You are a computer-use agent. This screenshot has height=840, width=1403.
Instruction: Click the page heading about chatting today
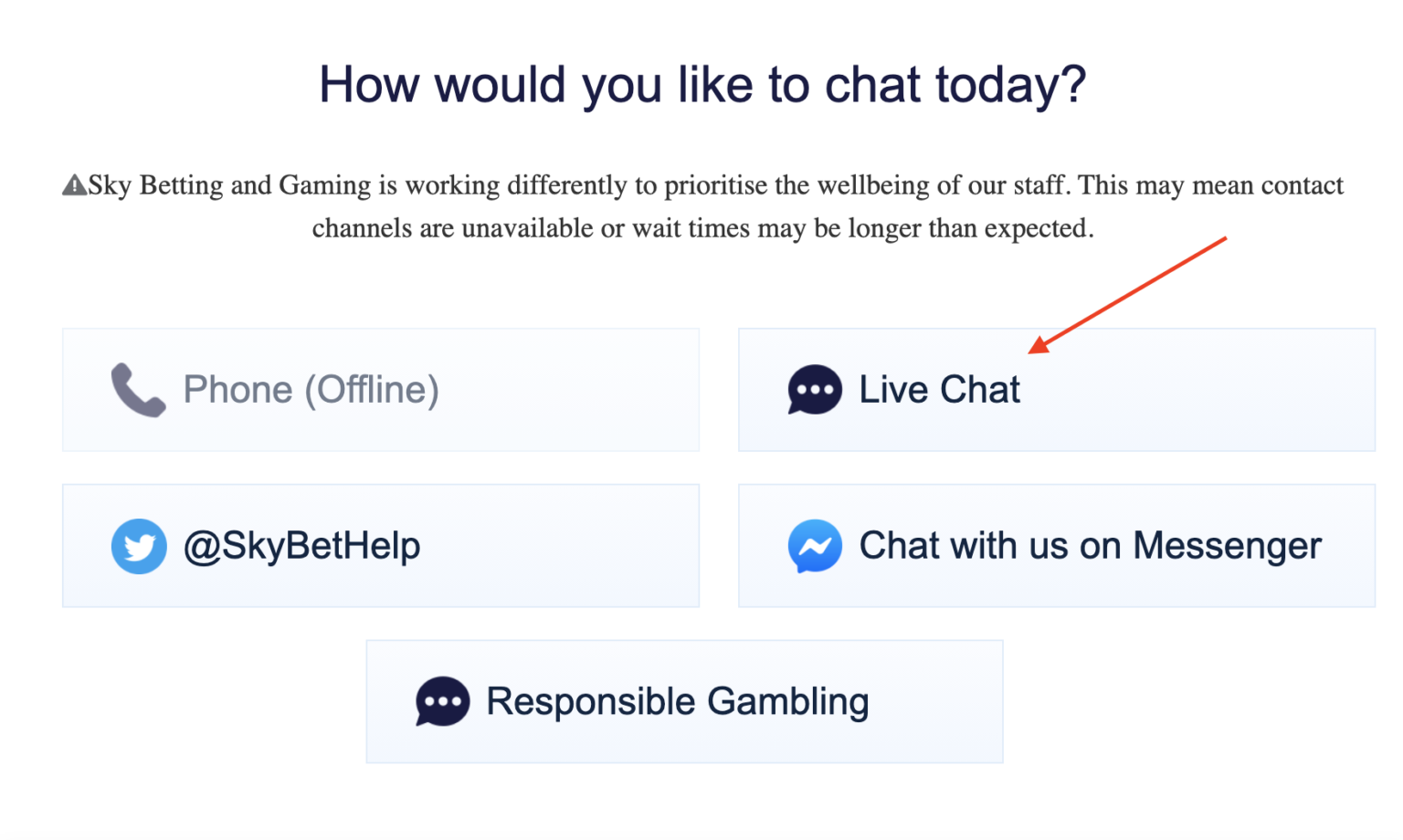coord(701,83)
